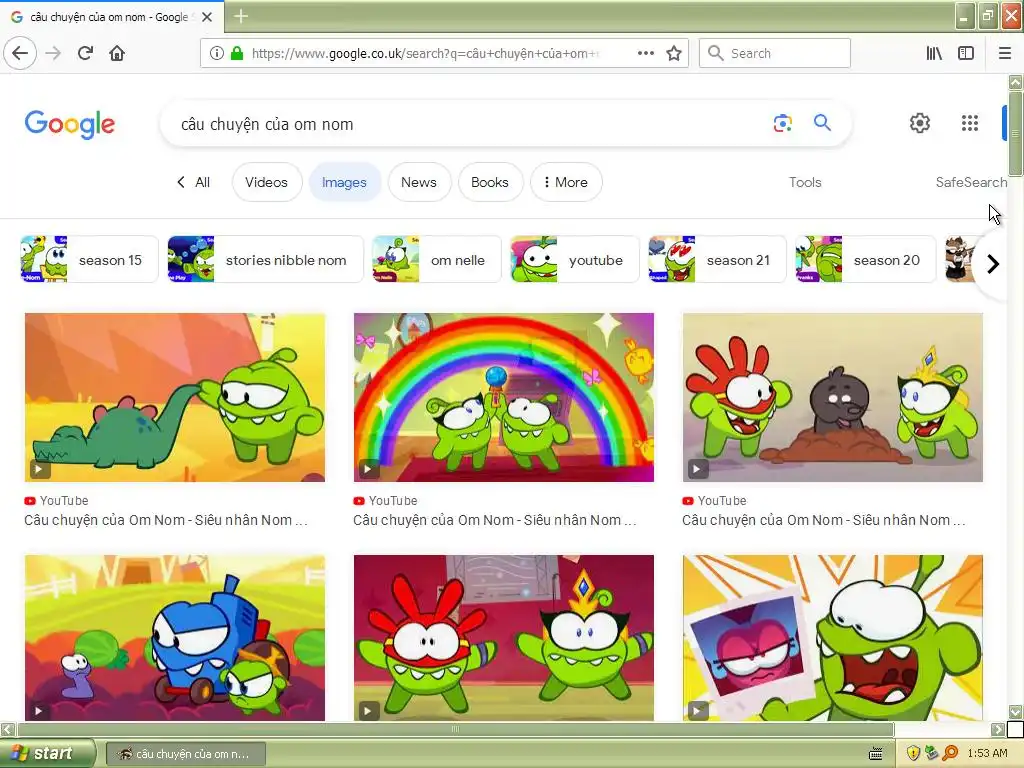Filter by season 20 chip
Screen dimensions: 1024x768
[x=865, y=259]
